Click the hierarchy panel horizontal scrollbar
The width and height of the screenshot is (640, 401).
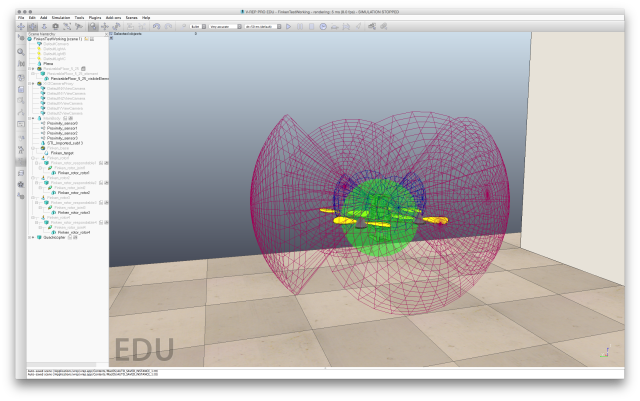coord(62,364)
